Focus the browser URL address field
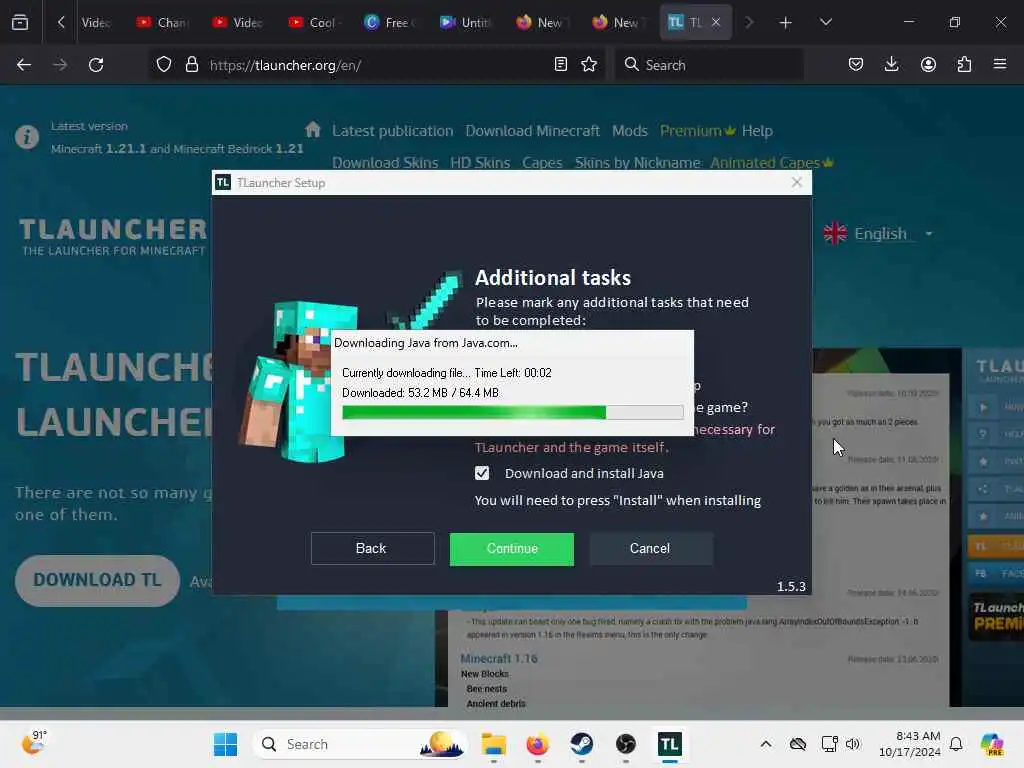The height and width of the screenshot is (768, 1024). [376, 65]
